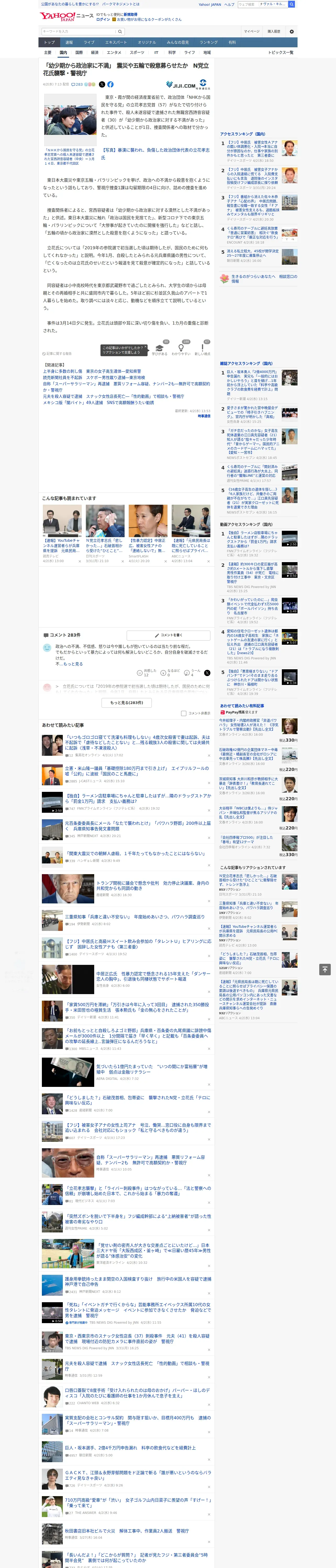Open related link メキシコ版「闇バイト」49人逮捕
This screenshot has width=336, height=1568.
tap(98, 402)
